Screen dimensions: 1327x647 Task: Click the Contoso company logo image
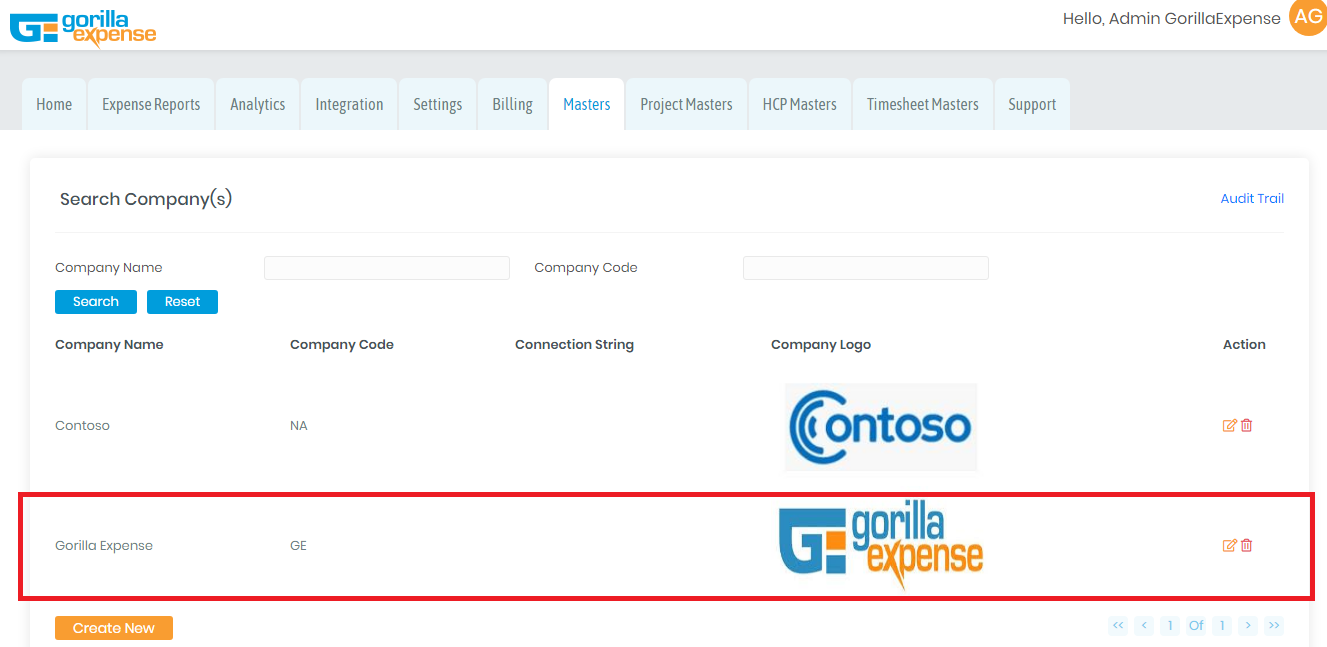point(881,427)
